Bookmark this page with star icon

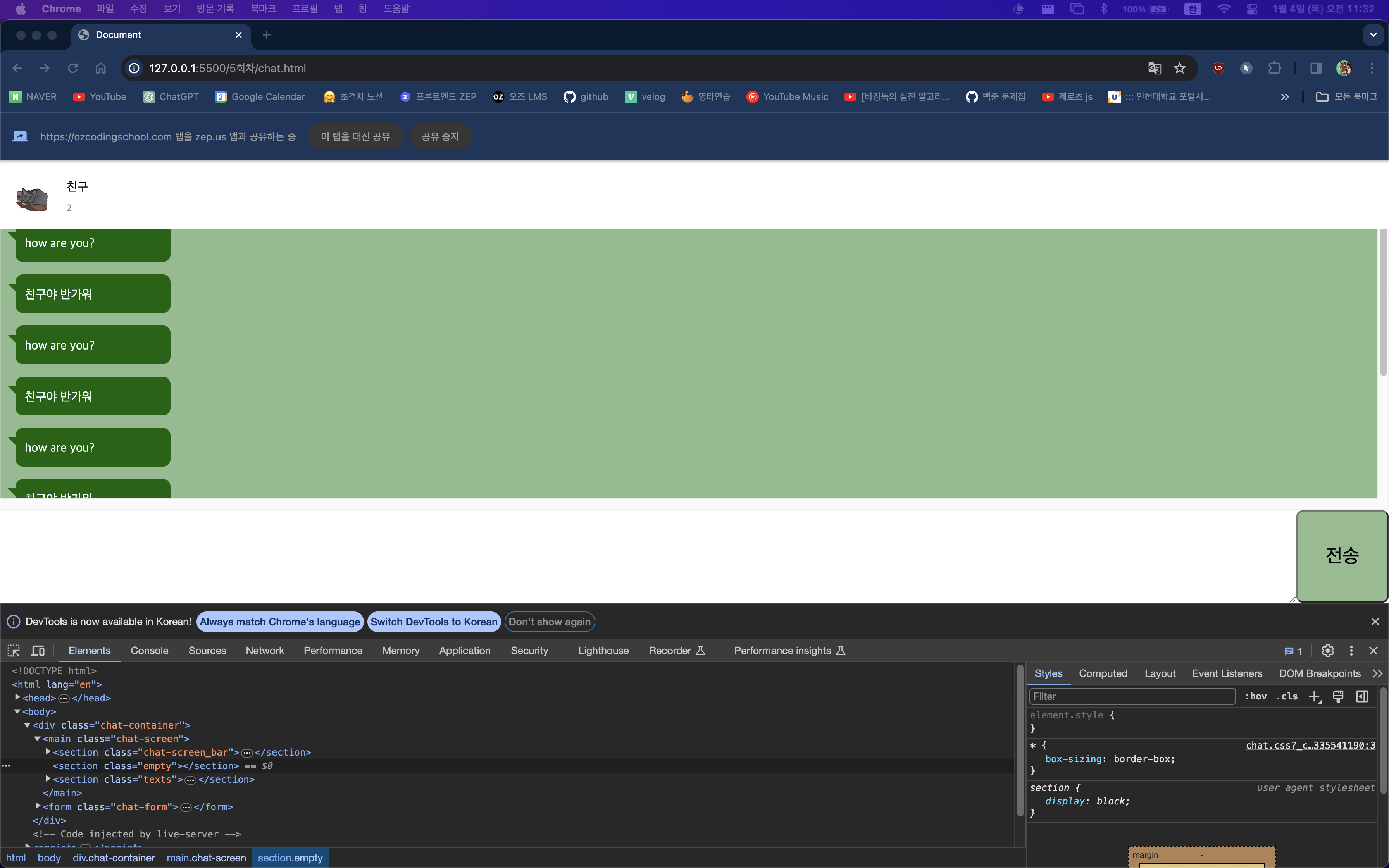[1179, 68]
